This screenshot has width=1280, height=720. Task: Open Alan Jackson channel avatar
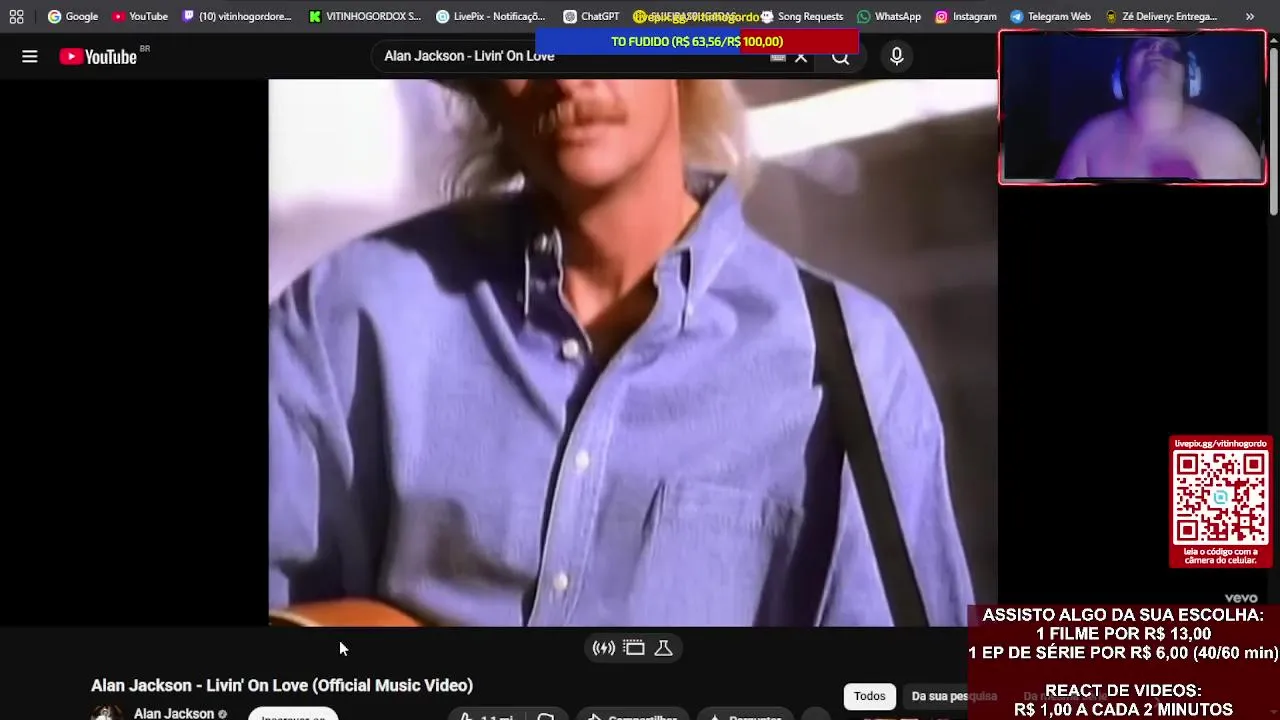106,713
